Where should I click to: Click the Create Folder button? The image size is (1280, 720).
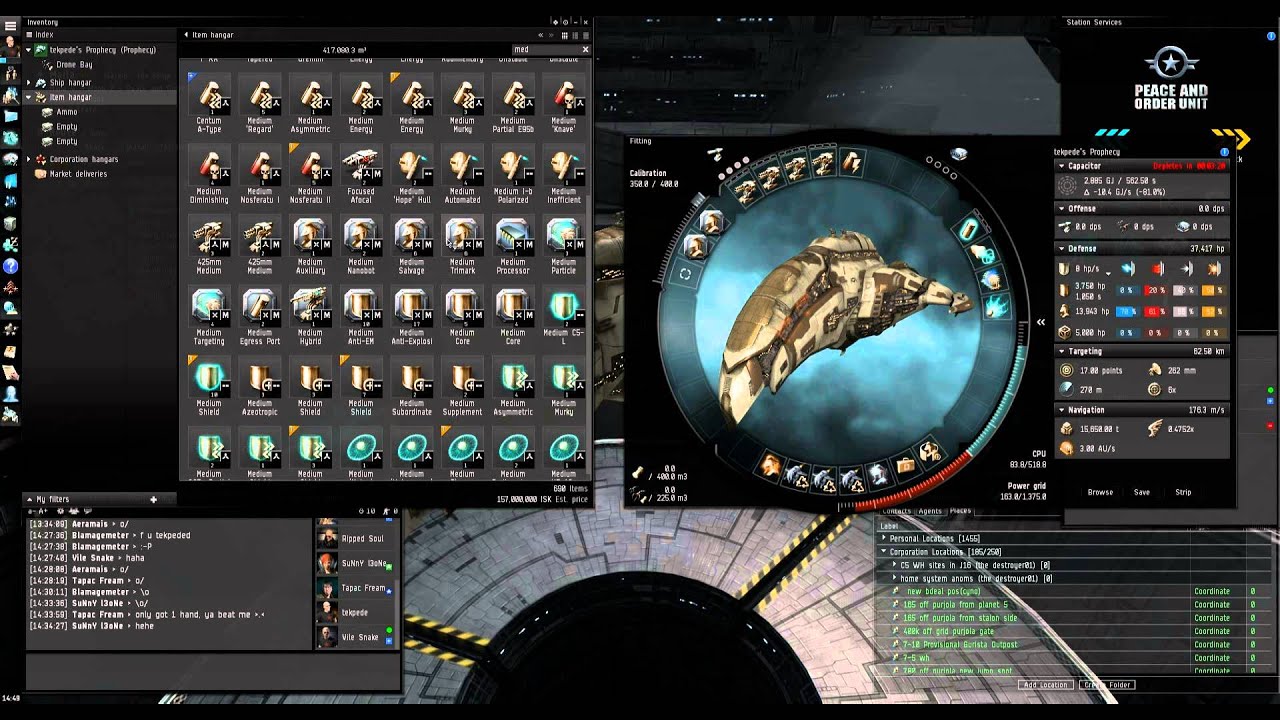1107,685
